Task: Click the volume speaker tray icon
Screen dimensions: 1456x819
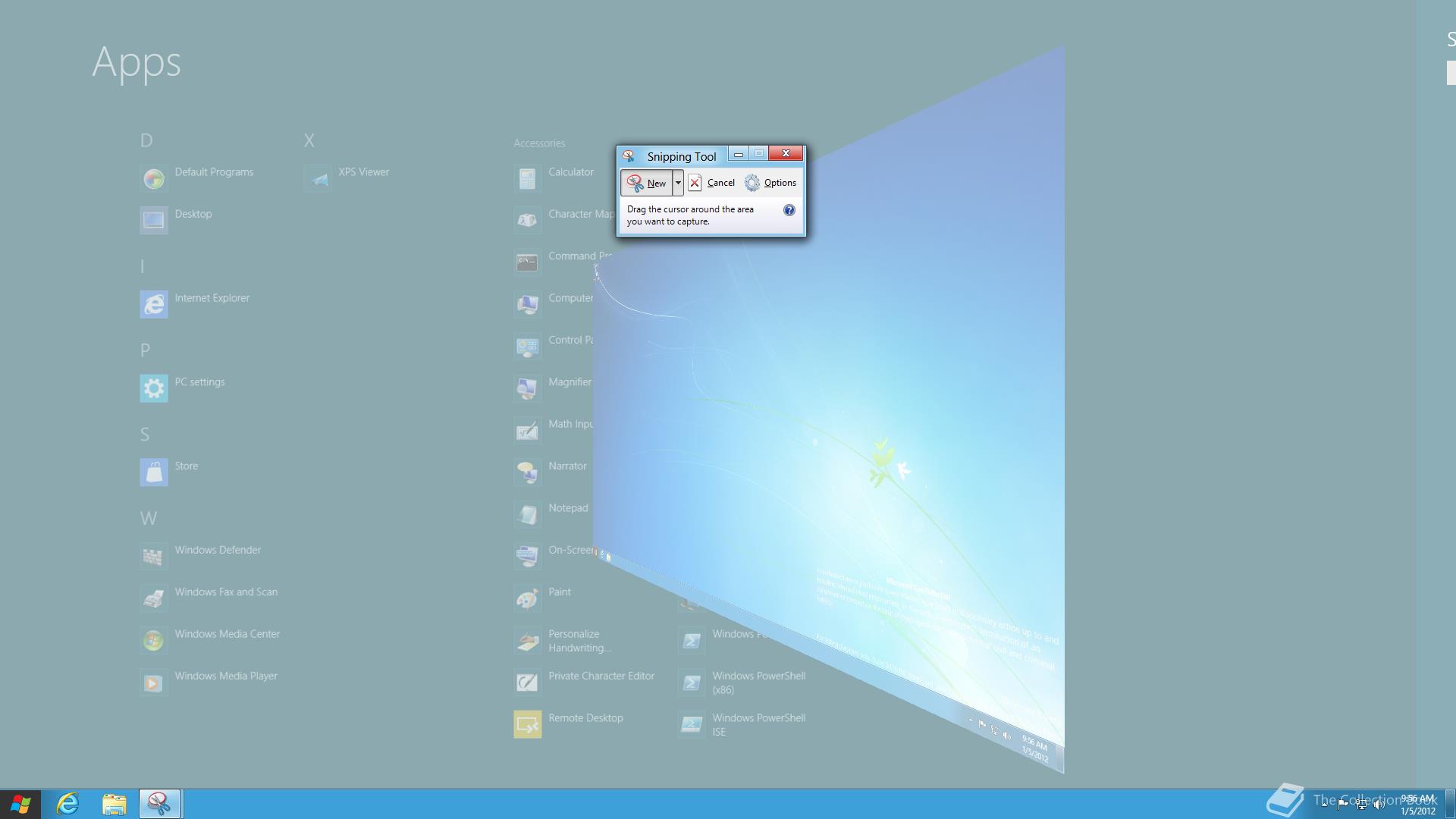Action: [x=1379, y=805]
